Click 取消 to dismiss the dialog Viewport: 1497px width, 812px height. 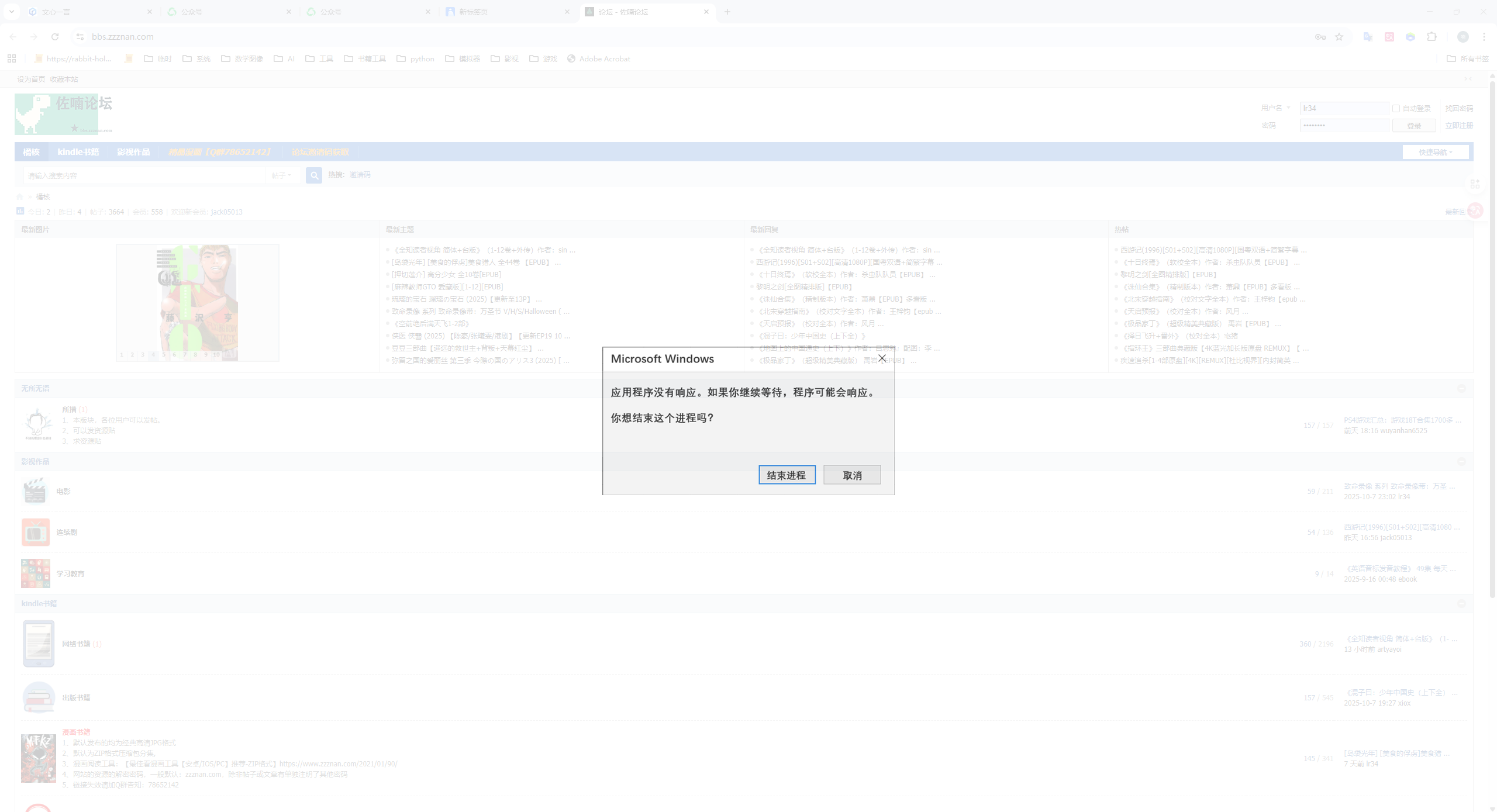pos(851,475)
